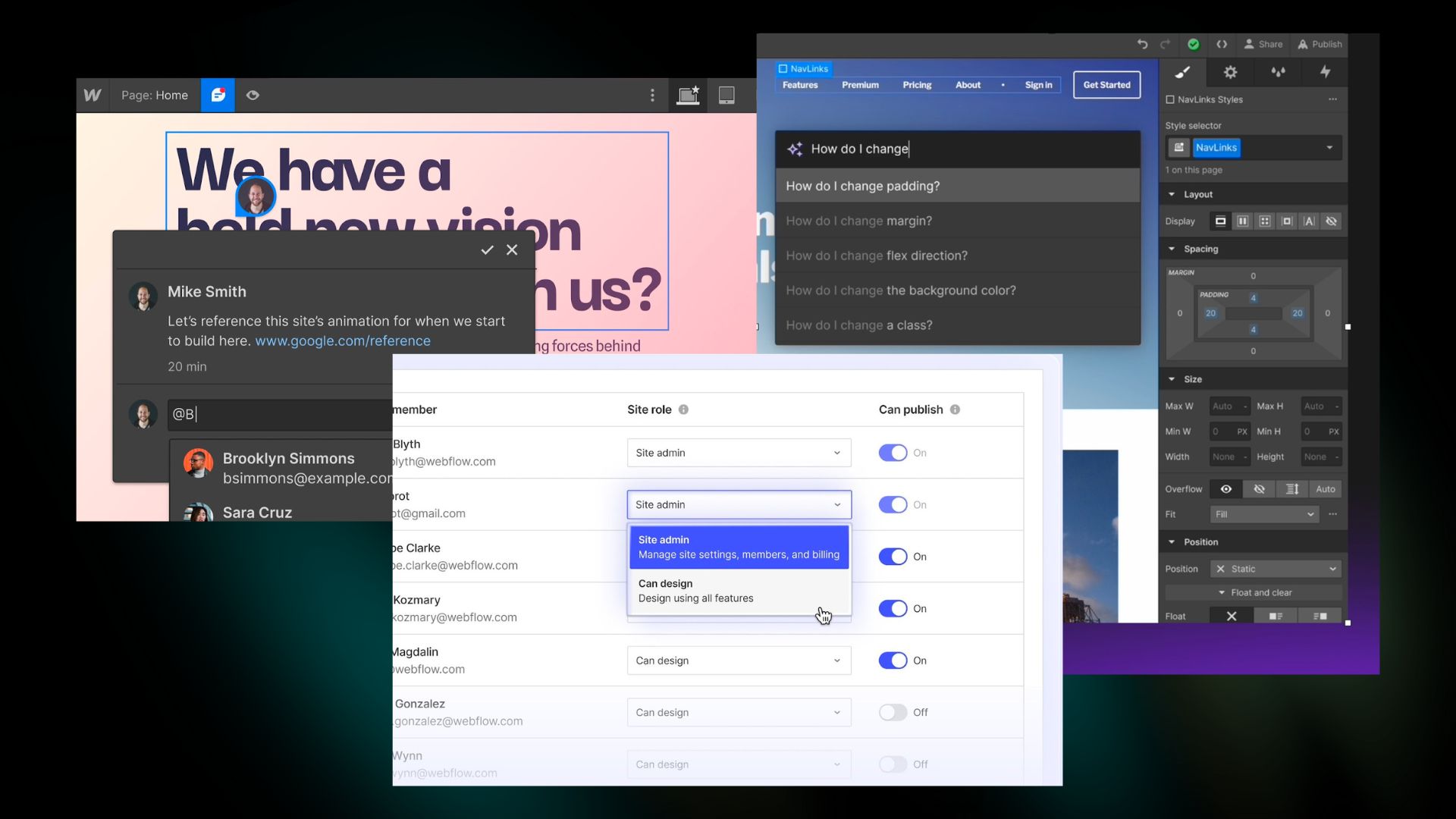The image size is (1456, 819).
Task: Open the www.google.com/reference link
Action: click(x=342, y=341)
